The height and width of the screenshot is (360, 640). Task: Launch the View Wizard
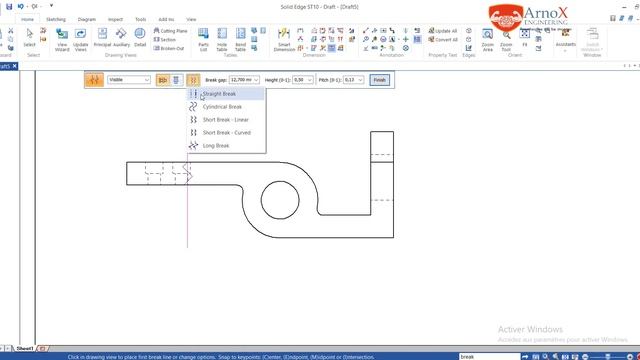[62, 40]
